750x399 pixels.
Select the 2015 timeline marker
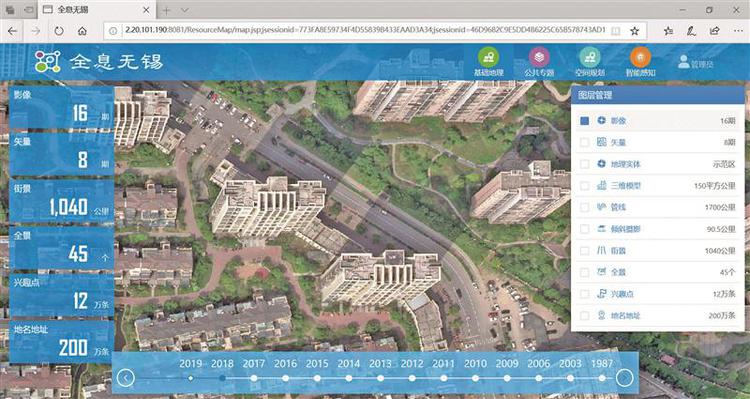317,378
